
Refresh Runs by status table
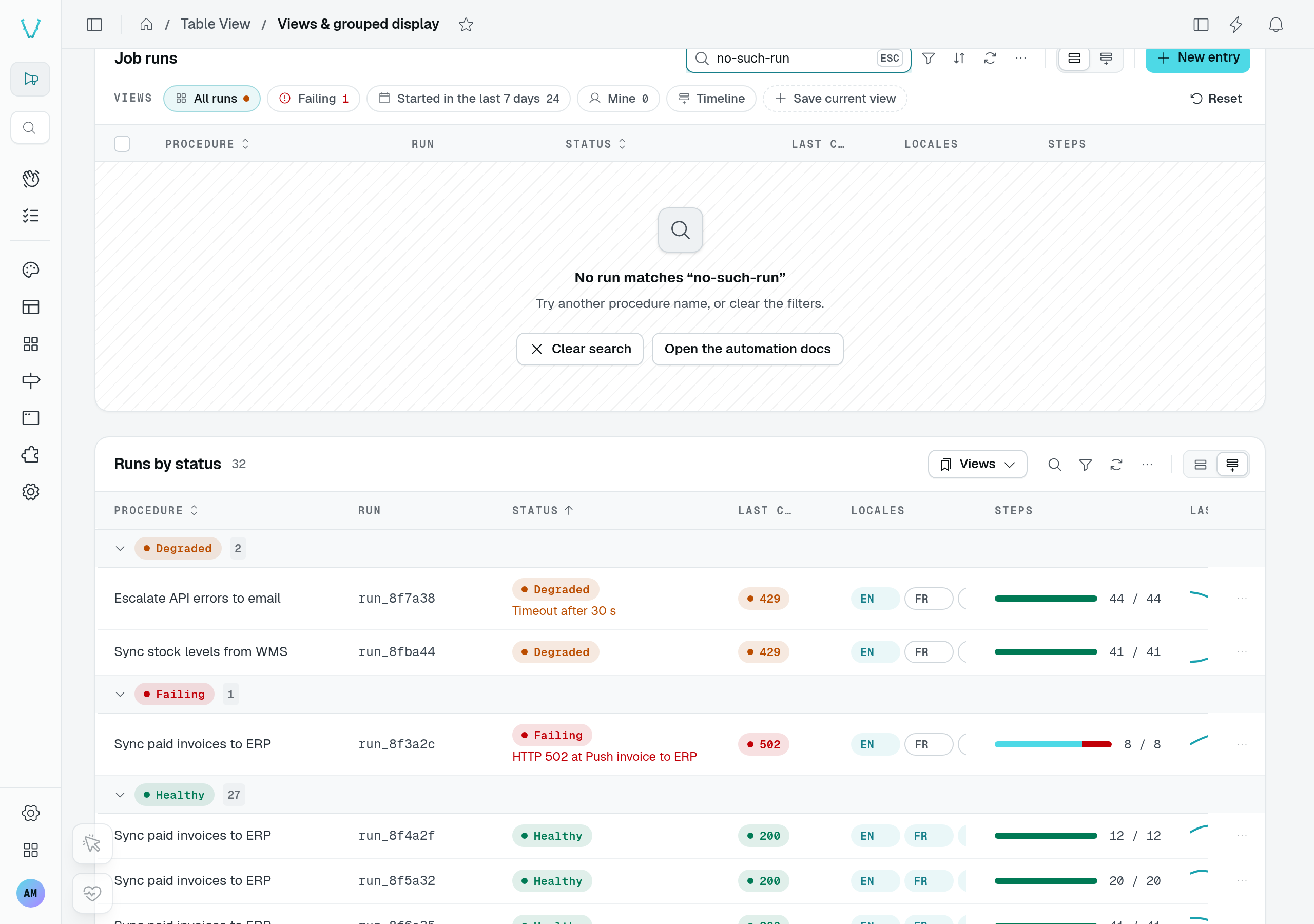[x=1116, y=464]
